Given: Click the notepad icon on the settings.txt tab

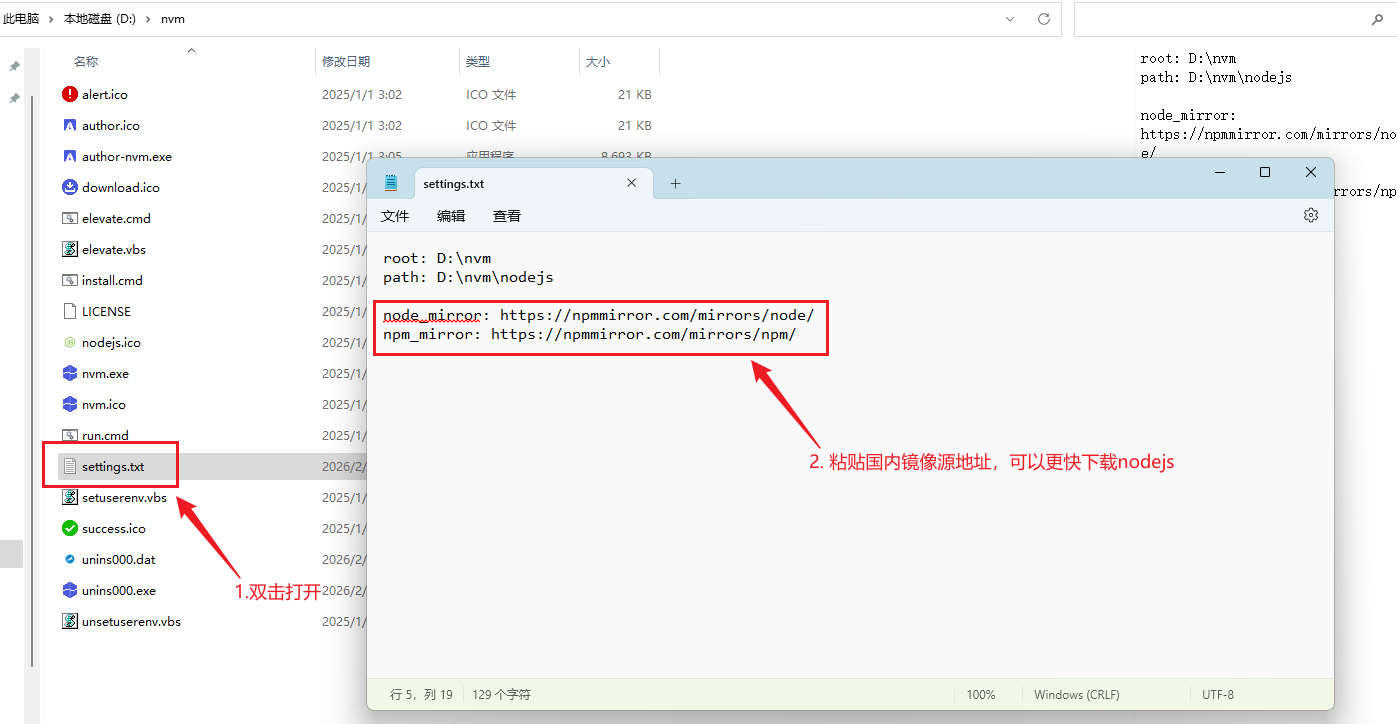Looking at the screenshot, I should 392,183.
